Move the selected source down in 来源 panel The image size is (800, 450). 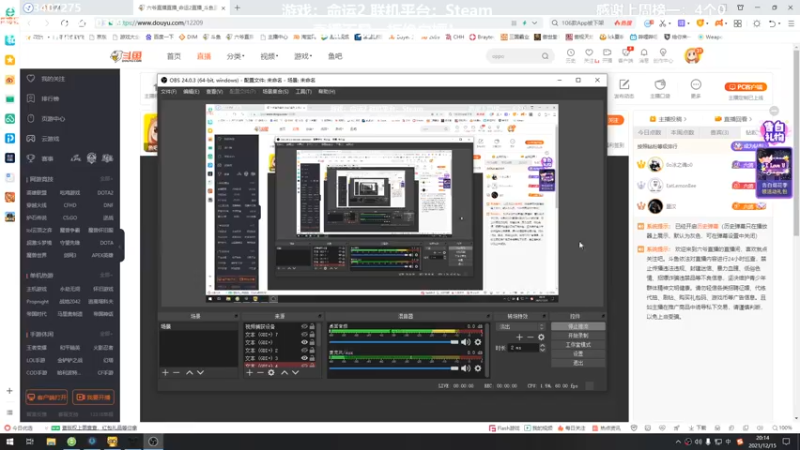click(295, 373)
